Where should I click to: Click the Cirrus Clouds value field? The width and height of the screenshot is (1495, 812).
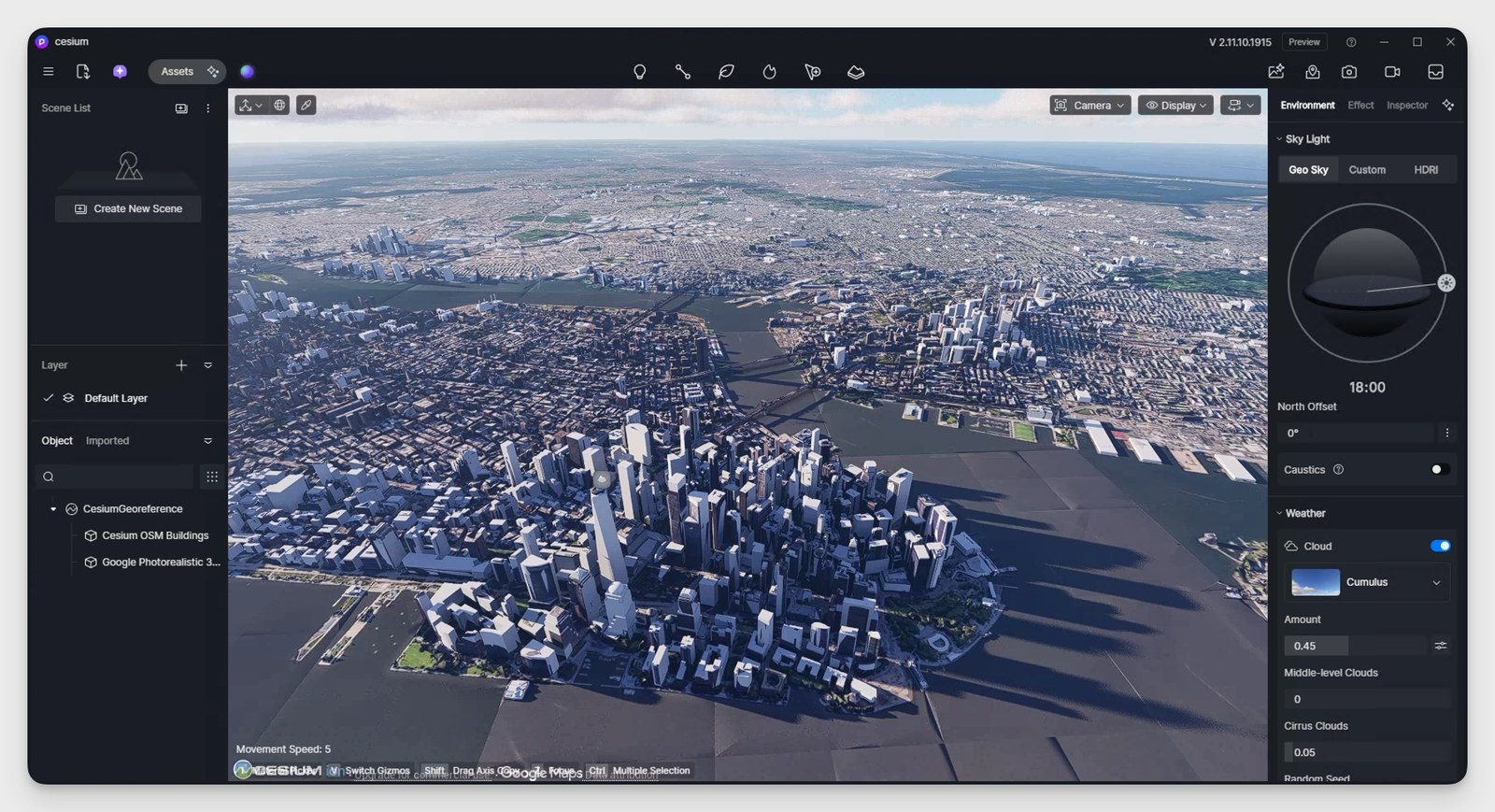coord(1368,752)
